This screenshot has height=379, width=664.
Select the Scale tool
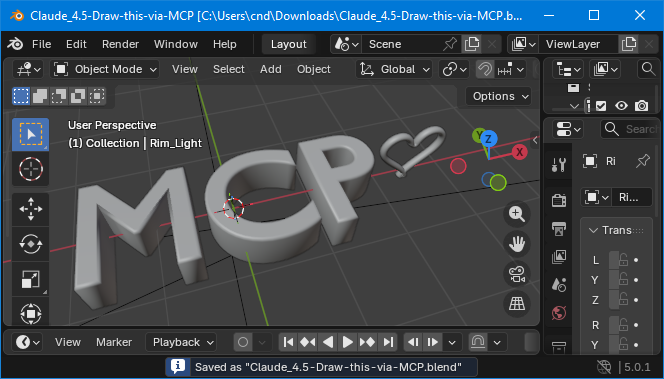(30, 279)
